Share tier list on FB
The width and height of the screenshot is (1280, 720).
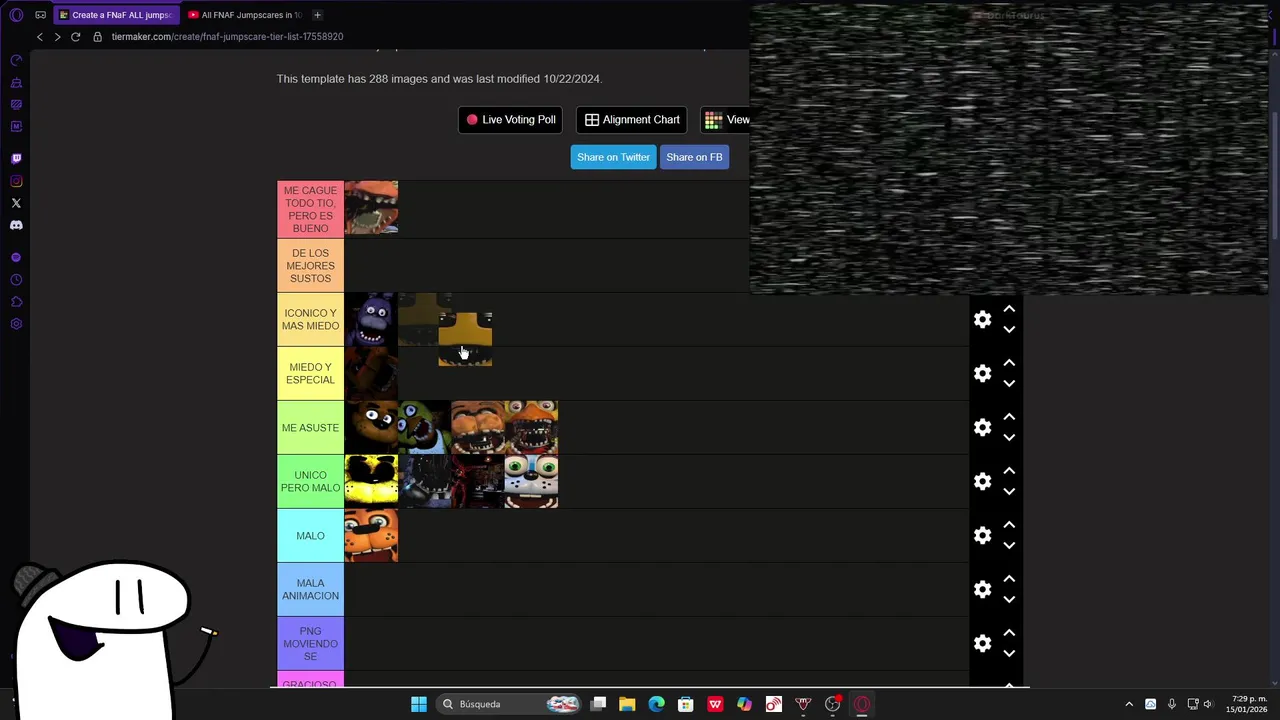(694, 157)
